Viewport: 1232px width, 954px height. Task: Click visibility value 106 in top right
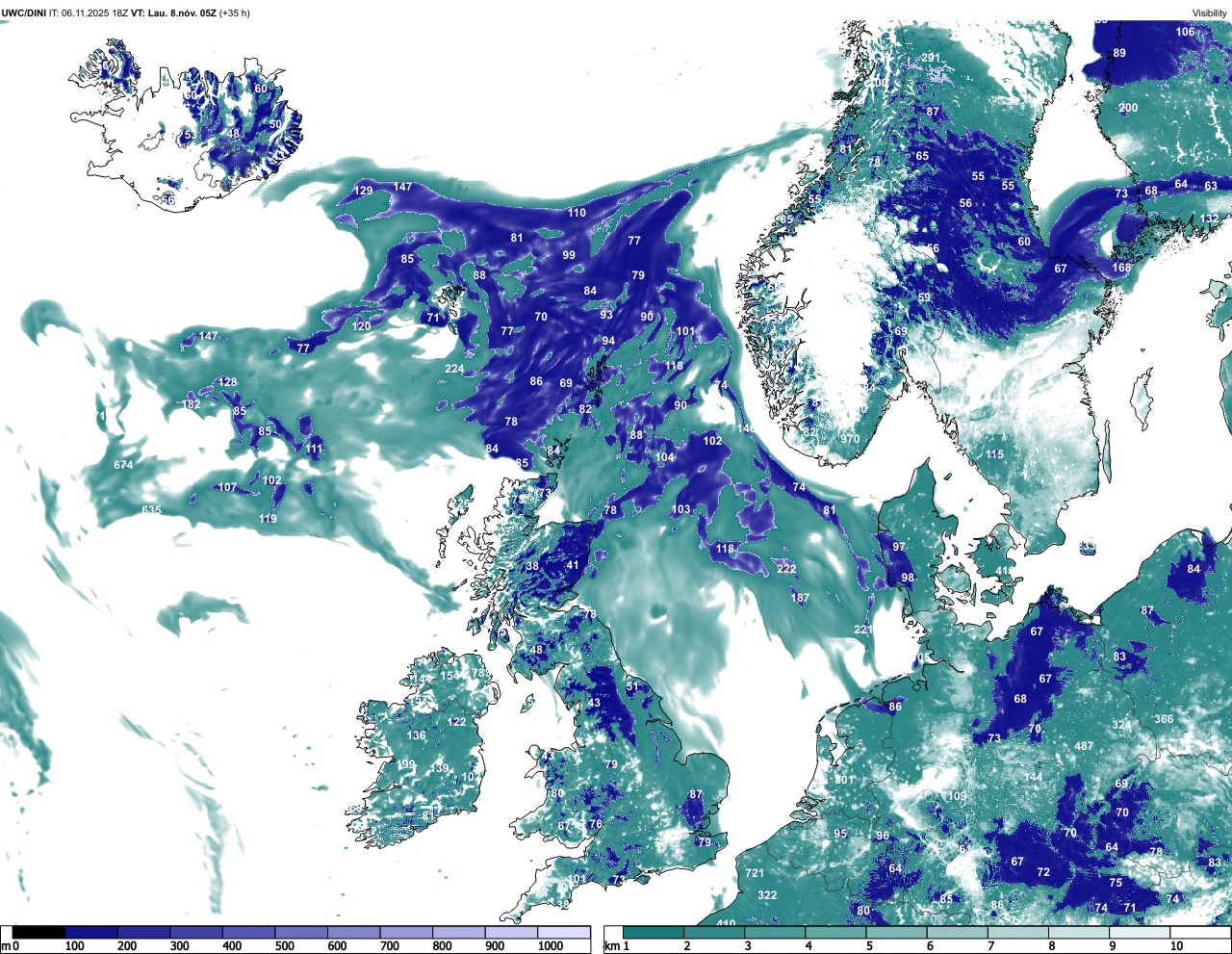pyautogui.click(x=1185, y=32)
